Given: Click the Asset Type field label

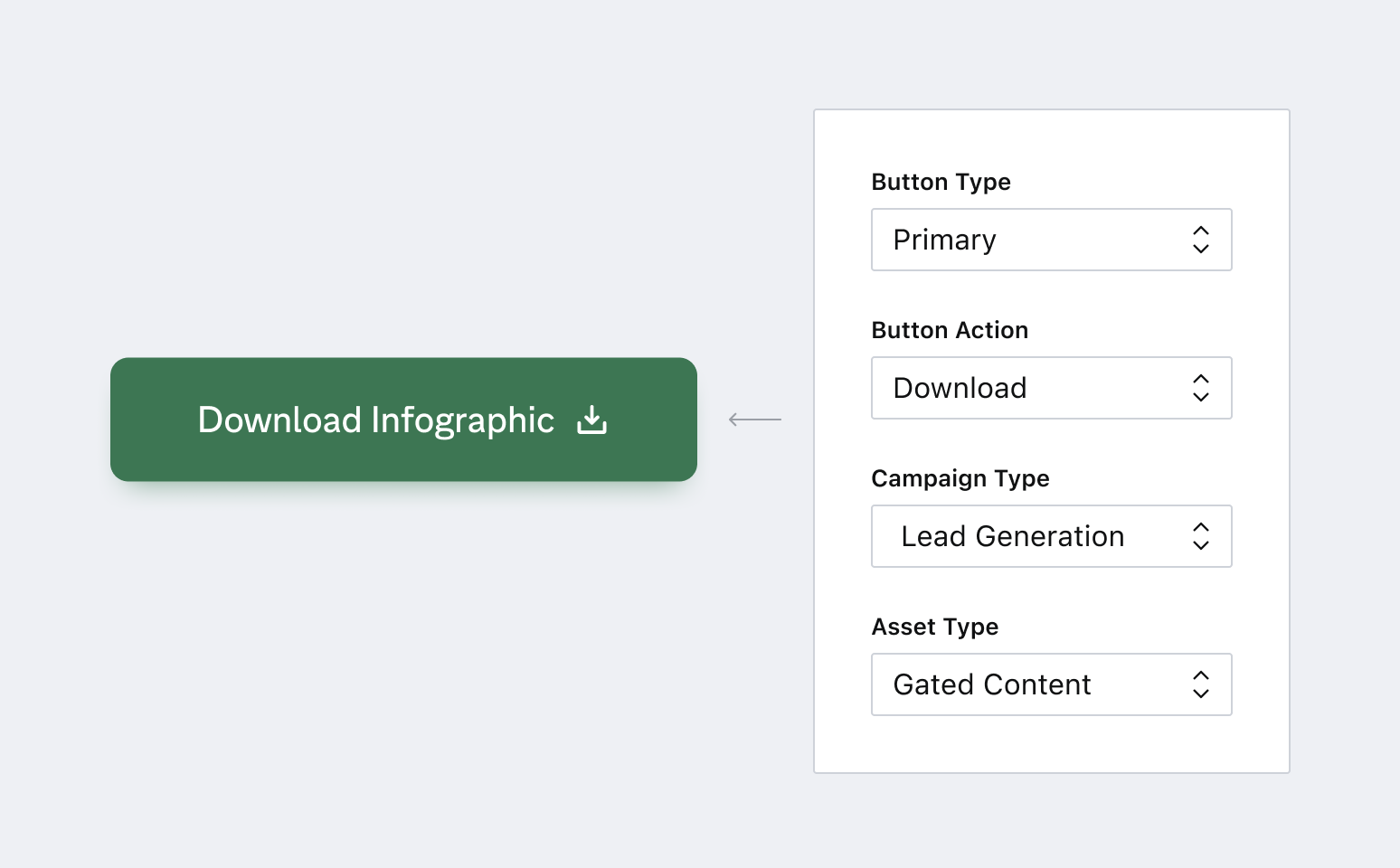Looking at the screenshot, I should [x=934, y=627].
